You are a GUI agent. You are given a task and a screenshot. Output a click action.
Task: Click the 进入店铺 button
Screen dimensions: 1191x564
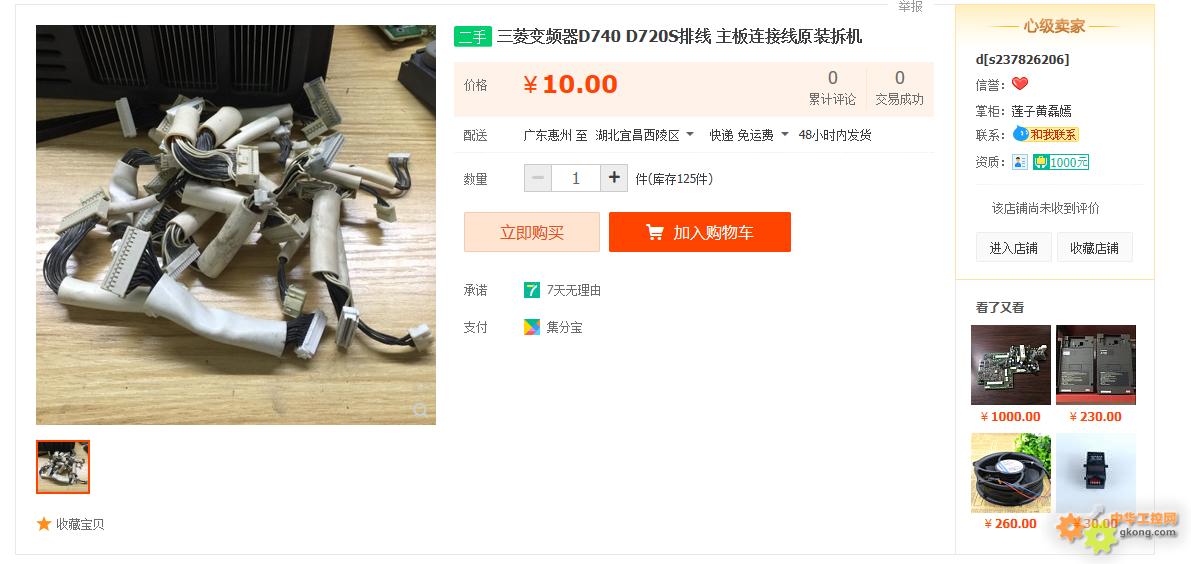pos(1013,248)
